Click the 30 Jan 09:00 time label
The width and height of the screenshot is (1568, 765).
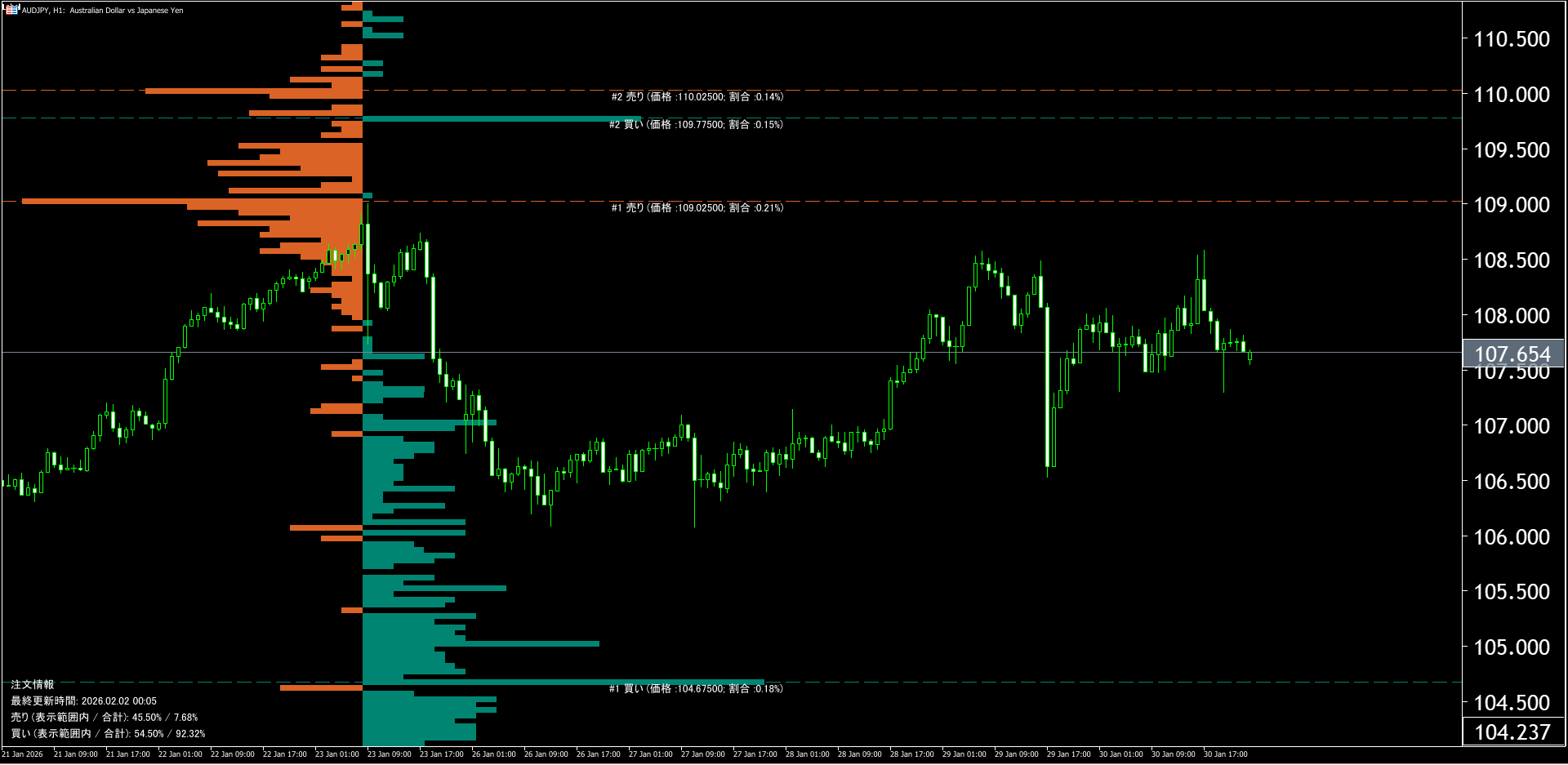1174,754
